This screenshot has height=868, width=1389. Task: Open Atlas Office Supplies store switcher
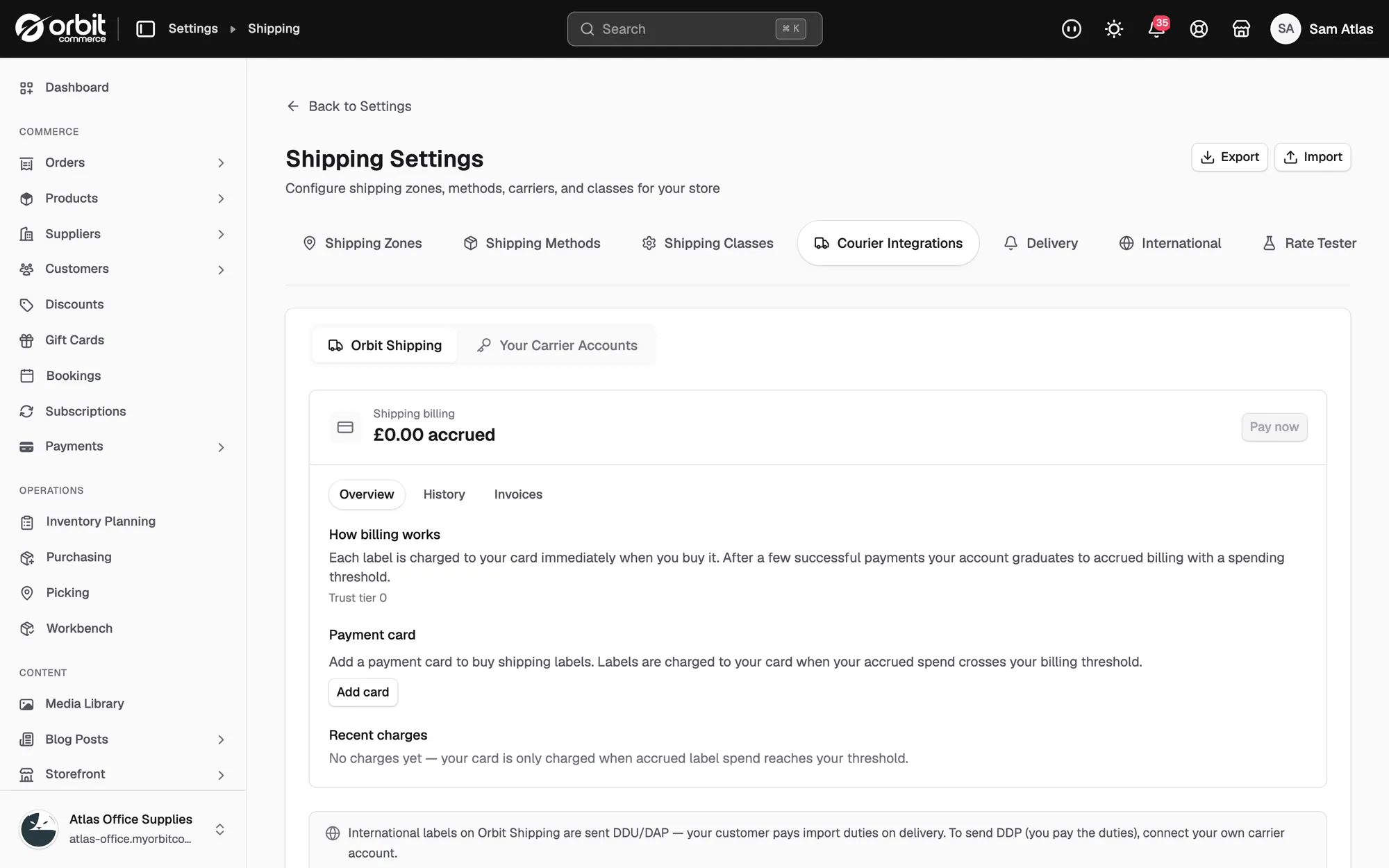[123, 829]
